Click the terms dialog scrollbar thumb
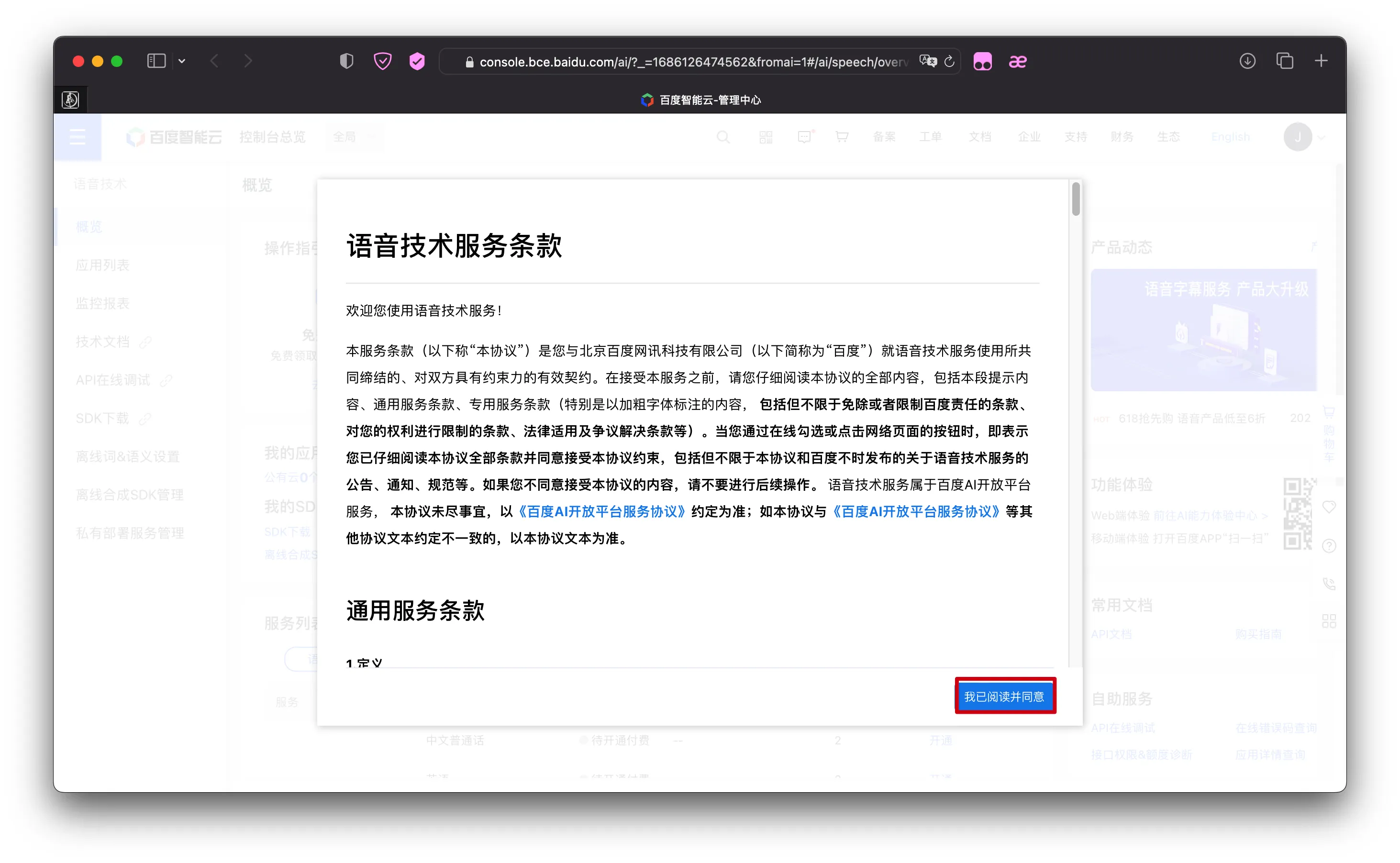 pyautogui.click(x=1076, y=199)
